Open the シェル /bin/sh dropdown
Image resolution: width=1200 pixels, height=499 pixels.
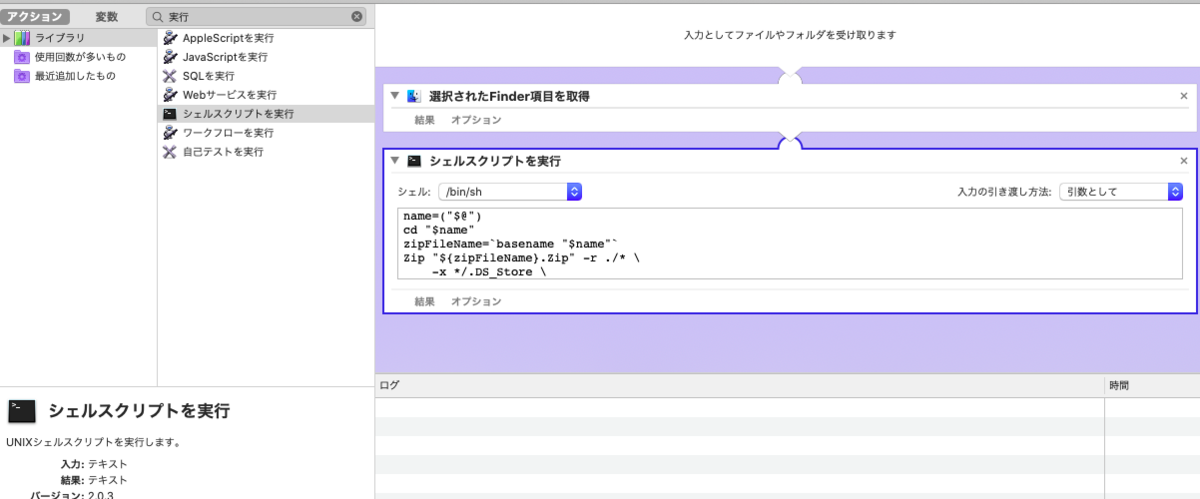coord(510,191)
